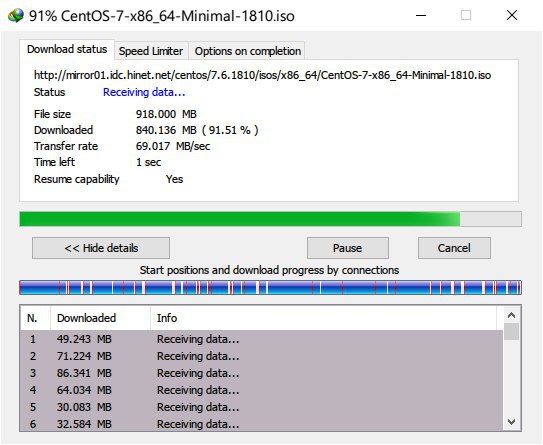Image resolution: width=543 pixels, height=445 pixels.
Task: Open the Options on completion tab
Action: 247,51
